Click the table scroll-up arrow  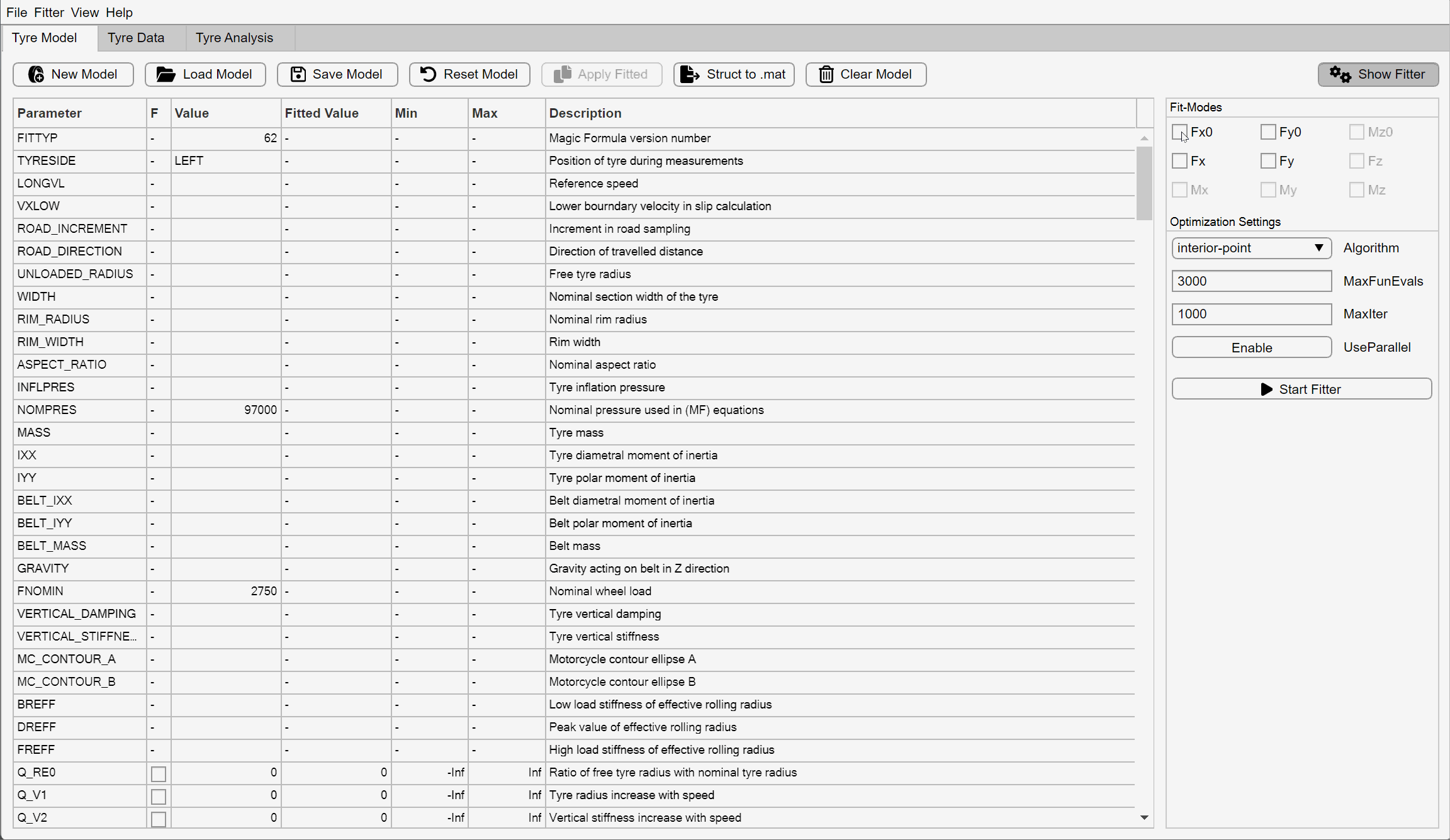(x=1144, y=138)
